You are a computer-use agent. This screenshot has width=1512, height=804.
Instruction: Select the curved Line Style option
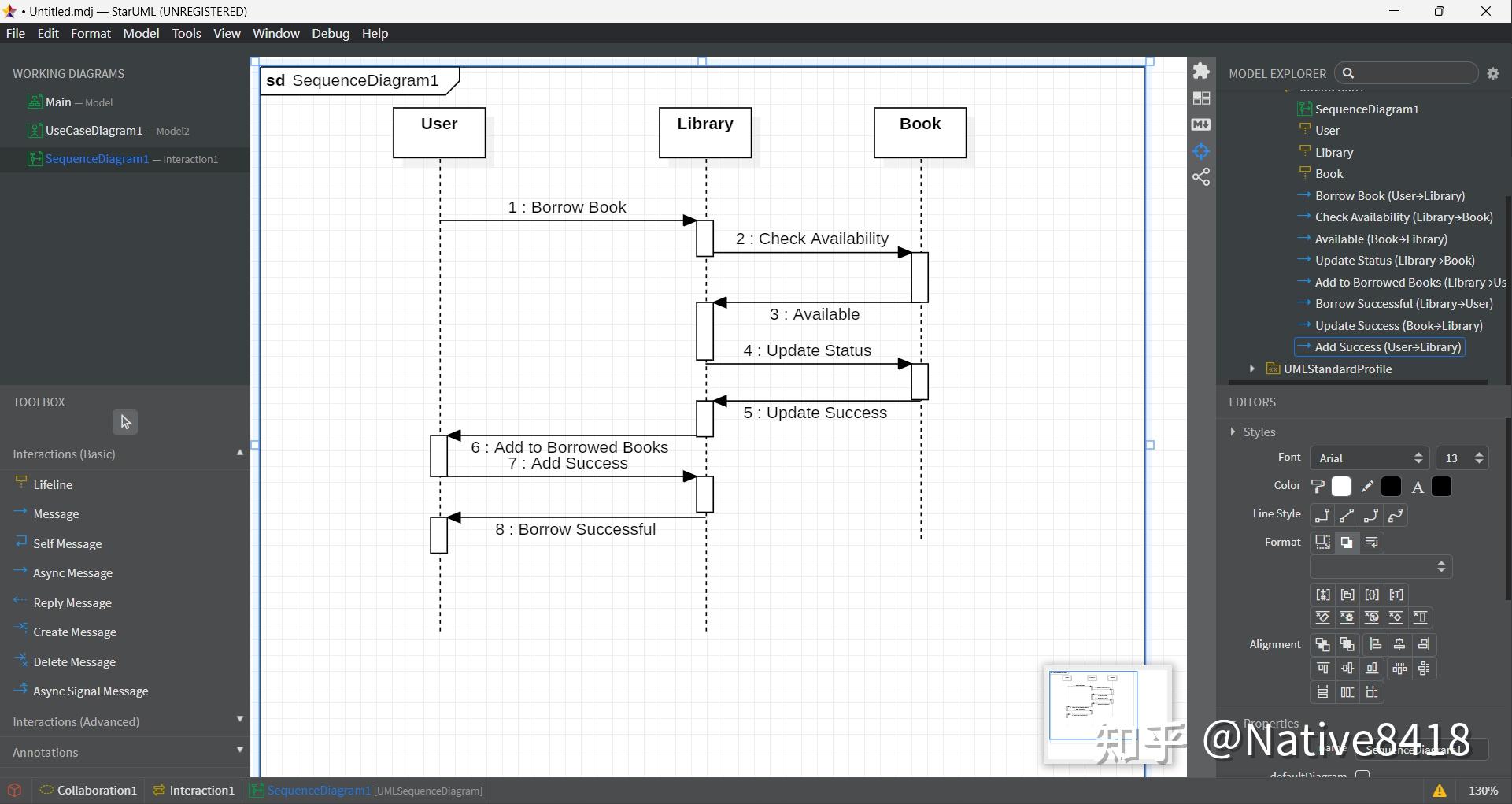(x=1396, y=515)
